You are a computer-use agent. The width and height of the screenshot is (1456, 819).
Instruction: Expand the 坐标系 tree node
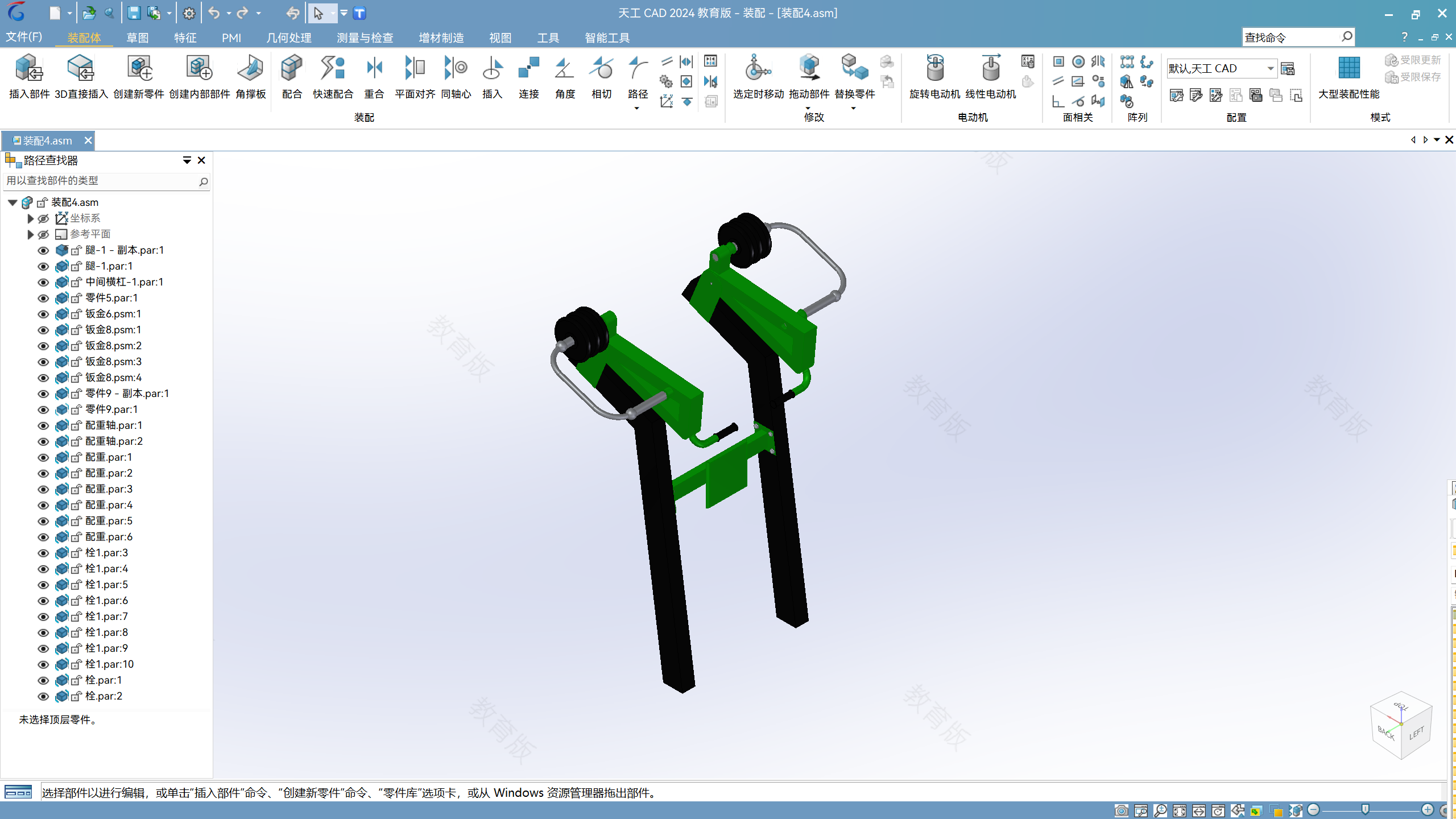(x=31, y=218)
